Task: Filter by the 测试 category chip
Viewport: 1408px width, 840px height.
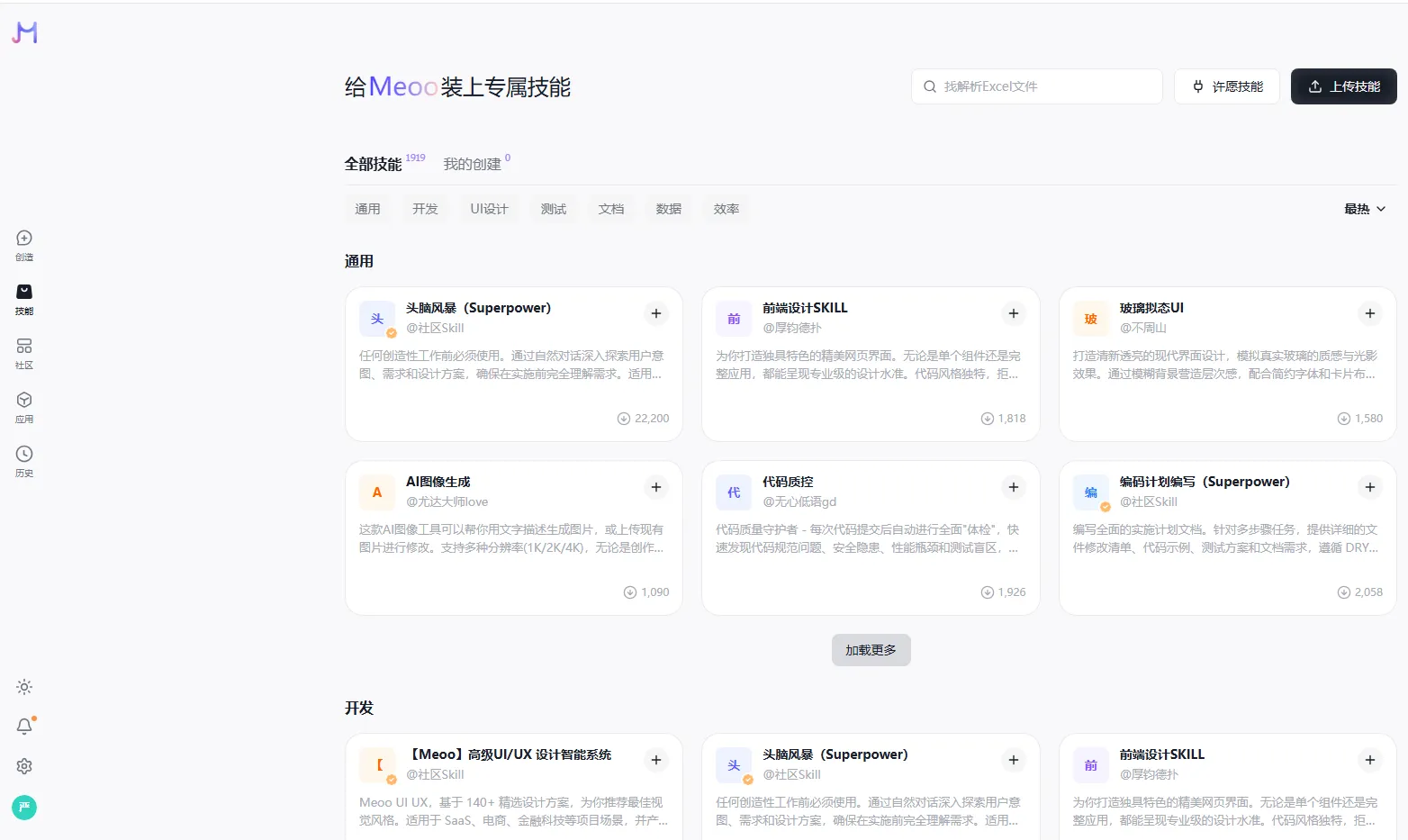Action: click(554, 209)
